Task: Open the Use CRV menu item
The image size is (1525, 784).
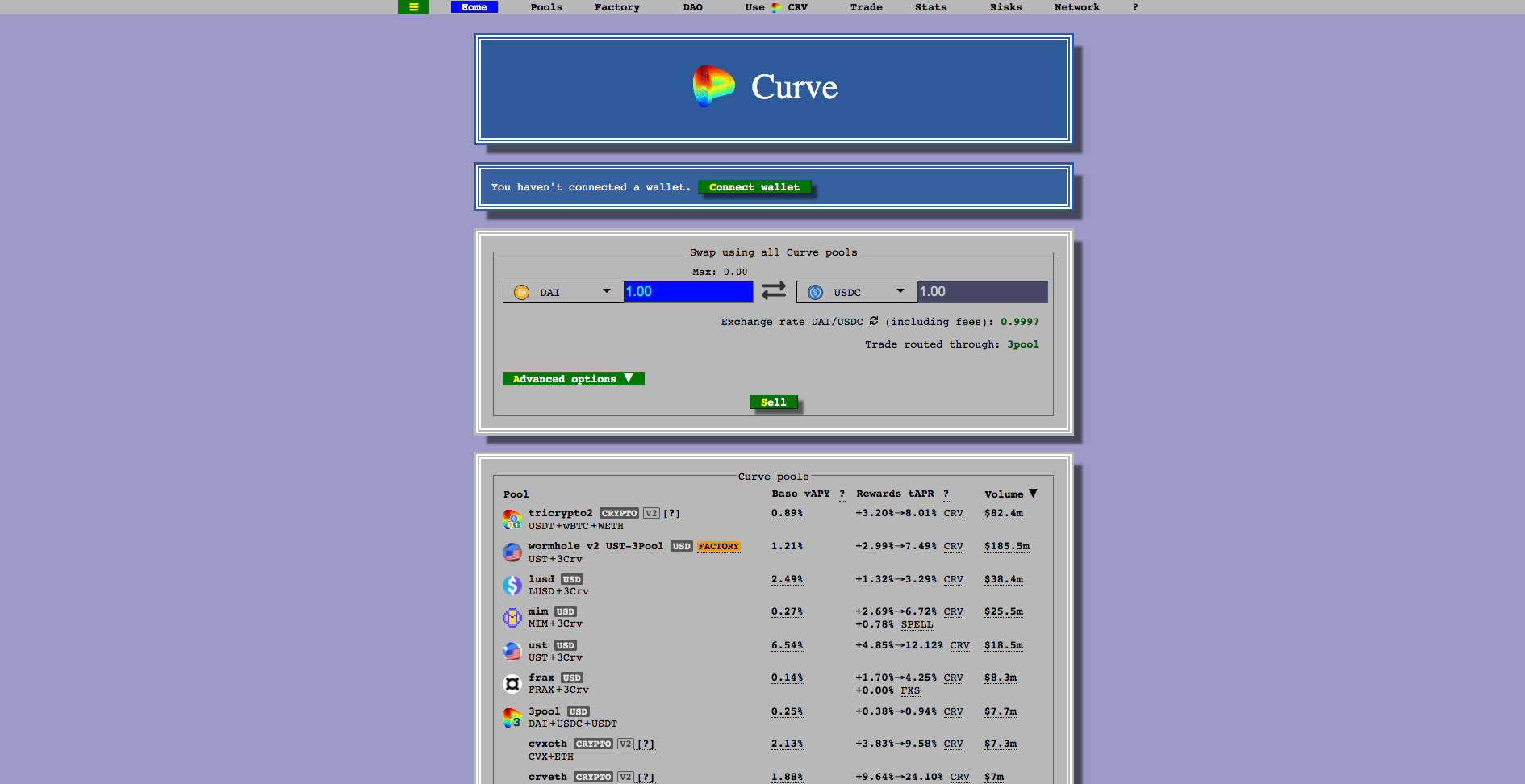Action: point(775,7)
